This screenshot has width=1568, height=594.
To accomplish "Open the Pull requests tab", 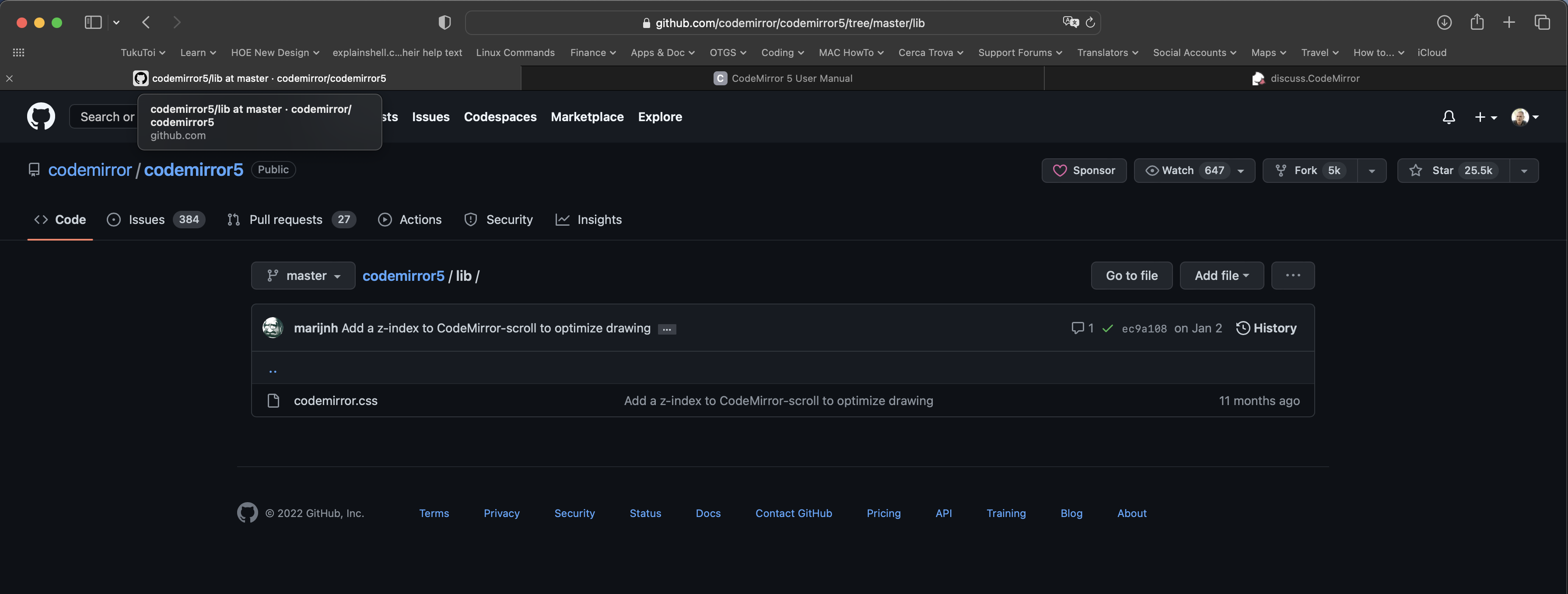I will (x=291, y=220).
